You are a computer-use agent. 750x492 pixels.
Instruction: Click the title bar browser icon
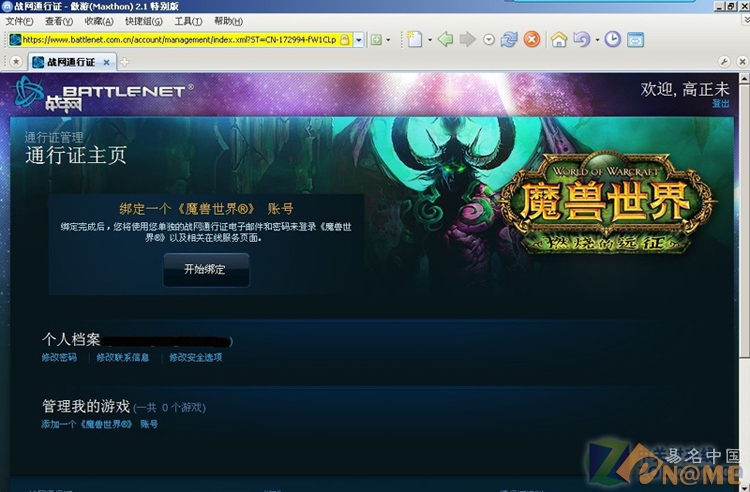(x=7, y=6)
